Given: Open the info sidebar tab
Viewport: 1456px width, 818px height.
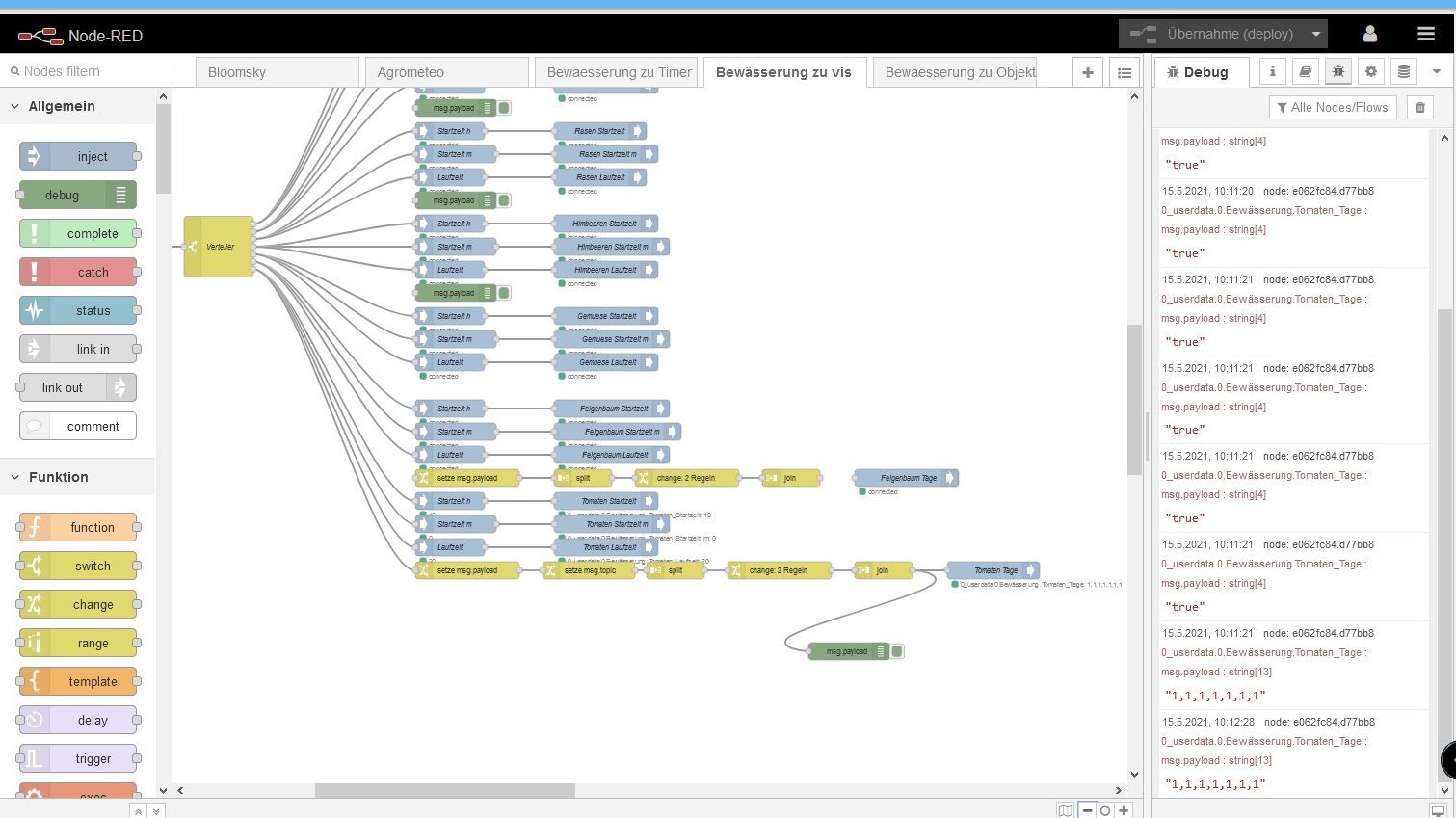Looking at the screenshot, I should tap(1272, 71).
